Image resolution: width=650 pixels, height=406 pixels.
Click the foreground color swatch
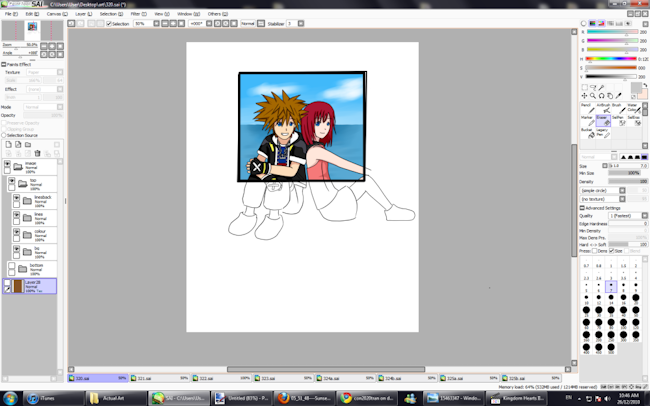click(x=636, y=88)
